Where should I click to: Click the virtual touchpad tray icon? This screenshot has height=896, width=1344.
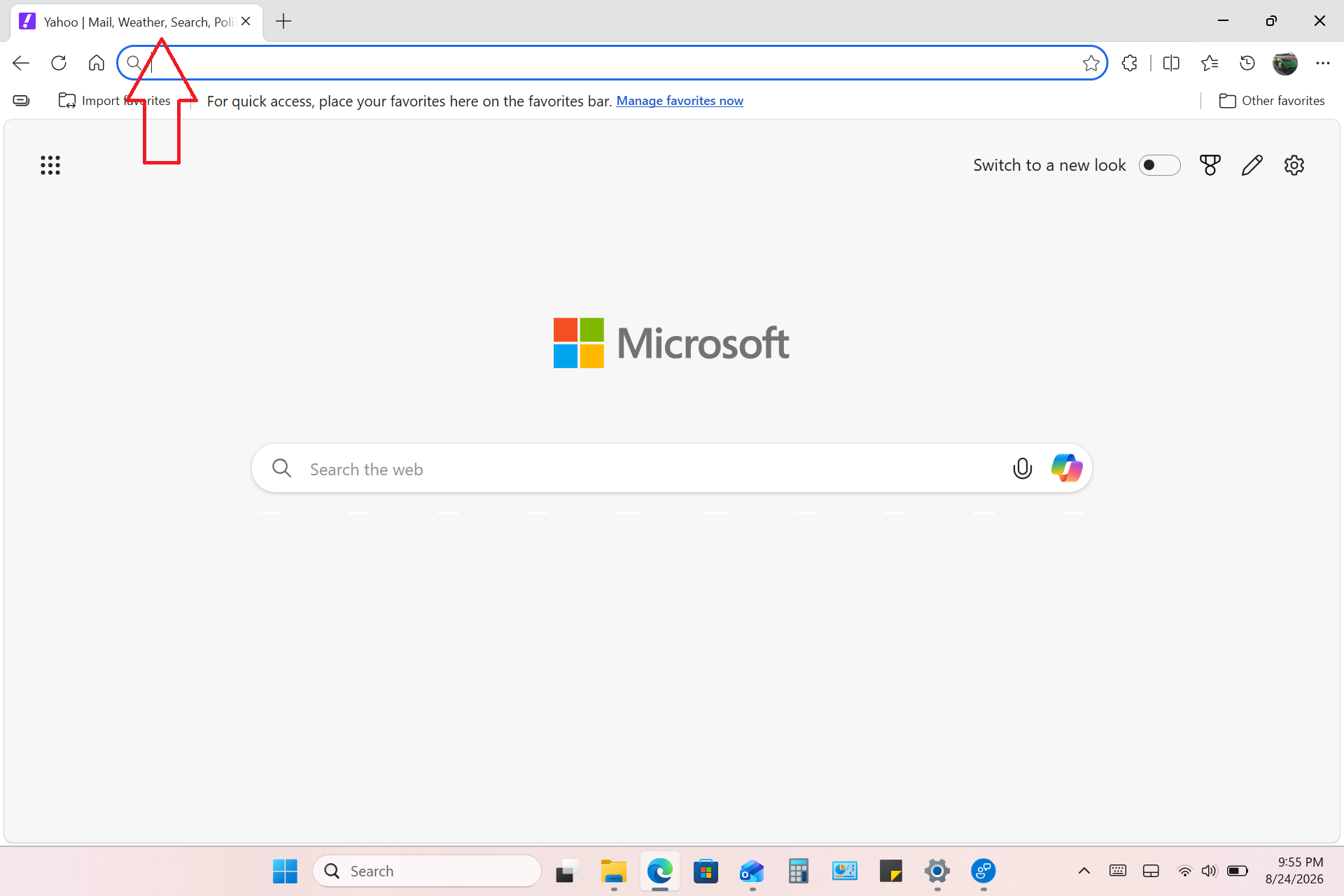1151,871
